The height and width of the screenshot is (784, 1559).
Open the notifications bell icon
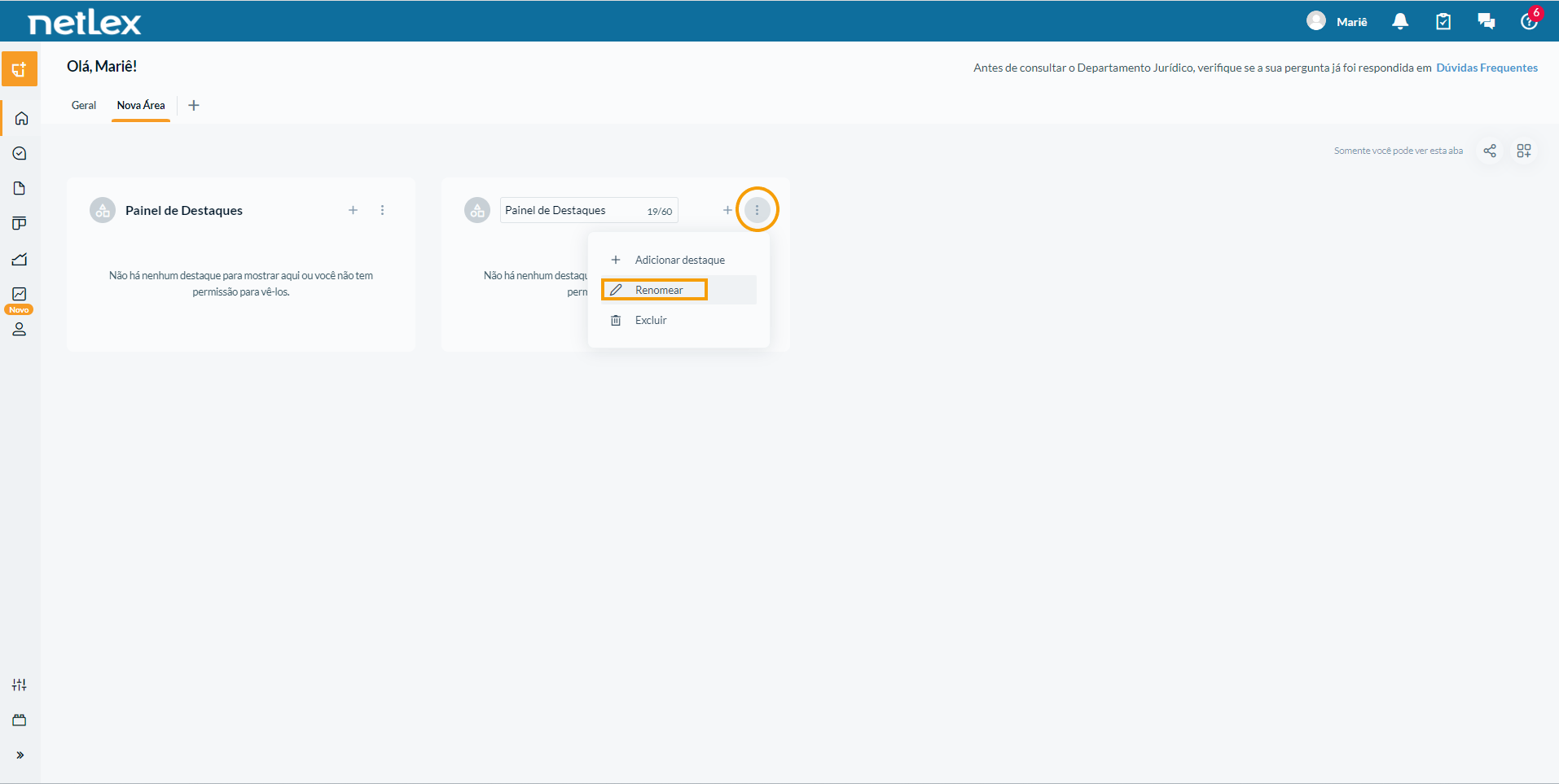click(x=1400, y=21)
